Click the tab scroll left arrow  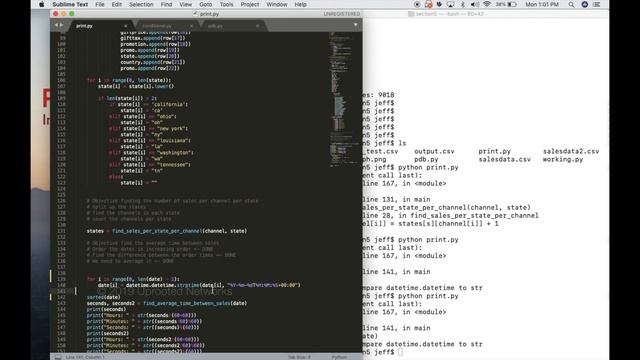[56, 25]
